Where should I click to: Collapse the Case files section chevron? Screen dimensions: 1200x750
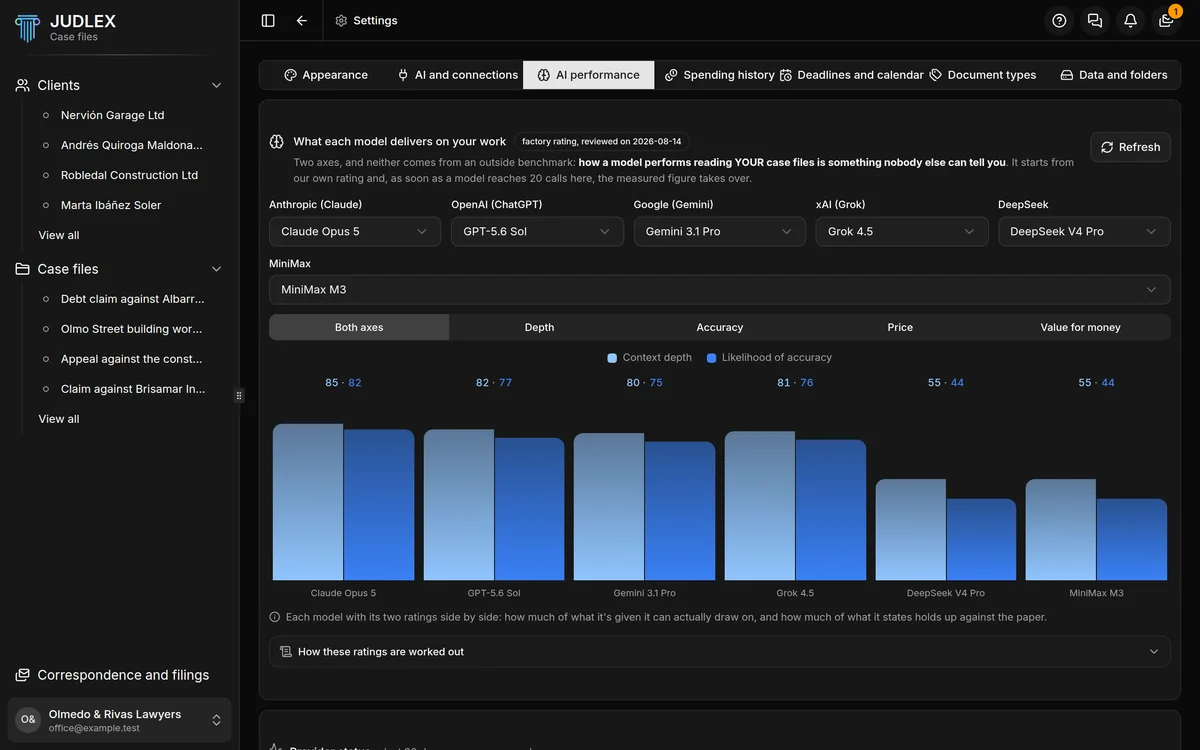tap(216, 269)
